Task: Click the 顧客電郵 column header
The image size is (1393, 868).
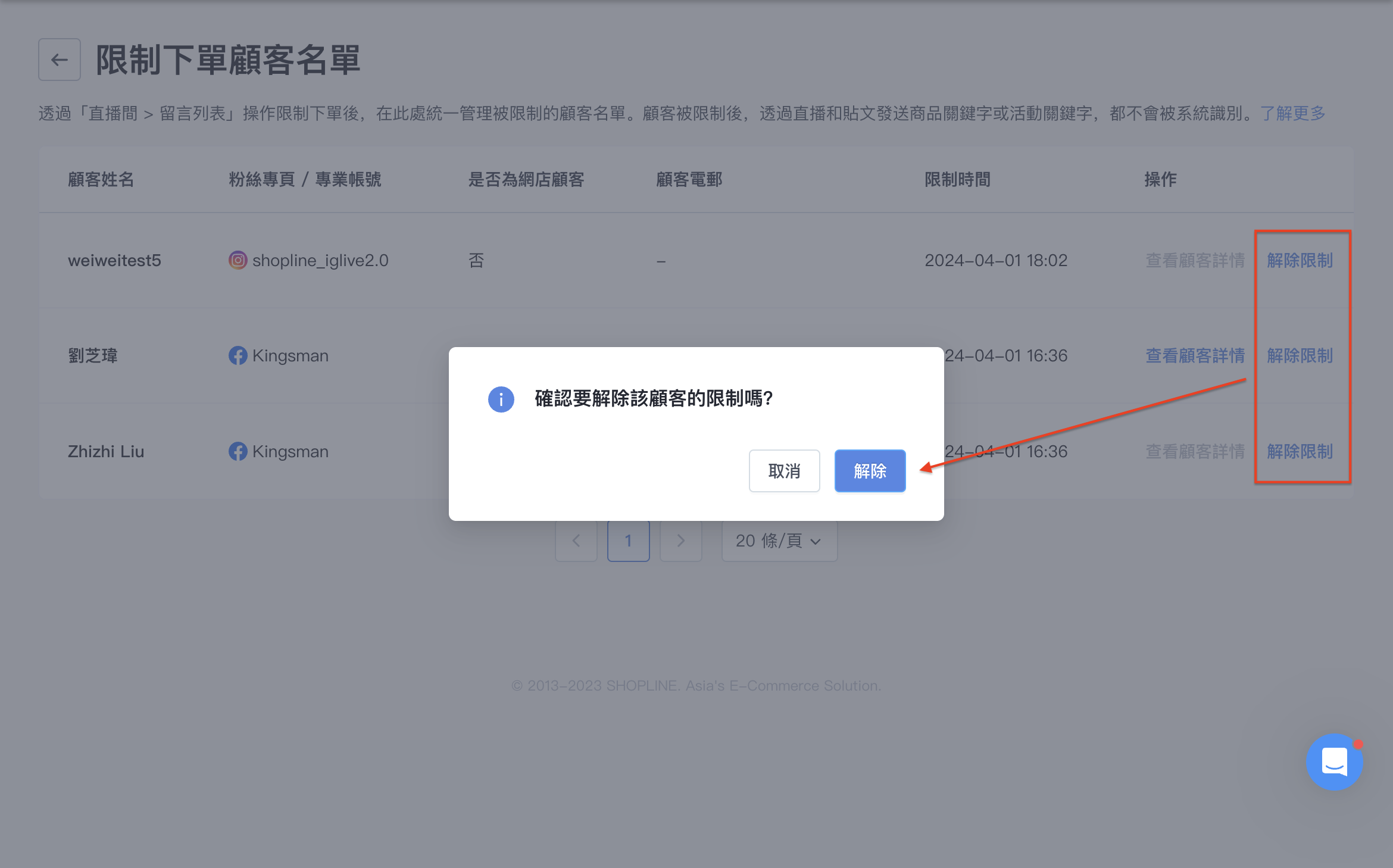Action: click(689, 179)
